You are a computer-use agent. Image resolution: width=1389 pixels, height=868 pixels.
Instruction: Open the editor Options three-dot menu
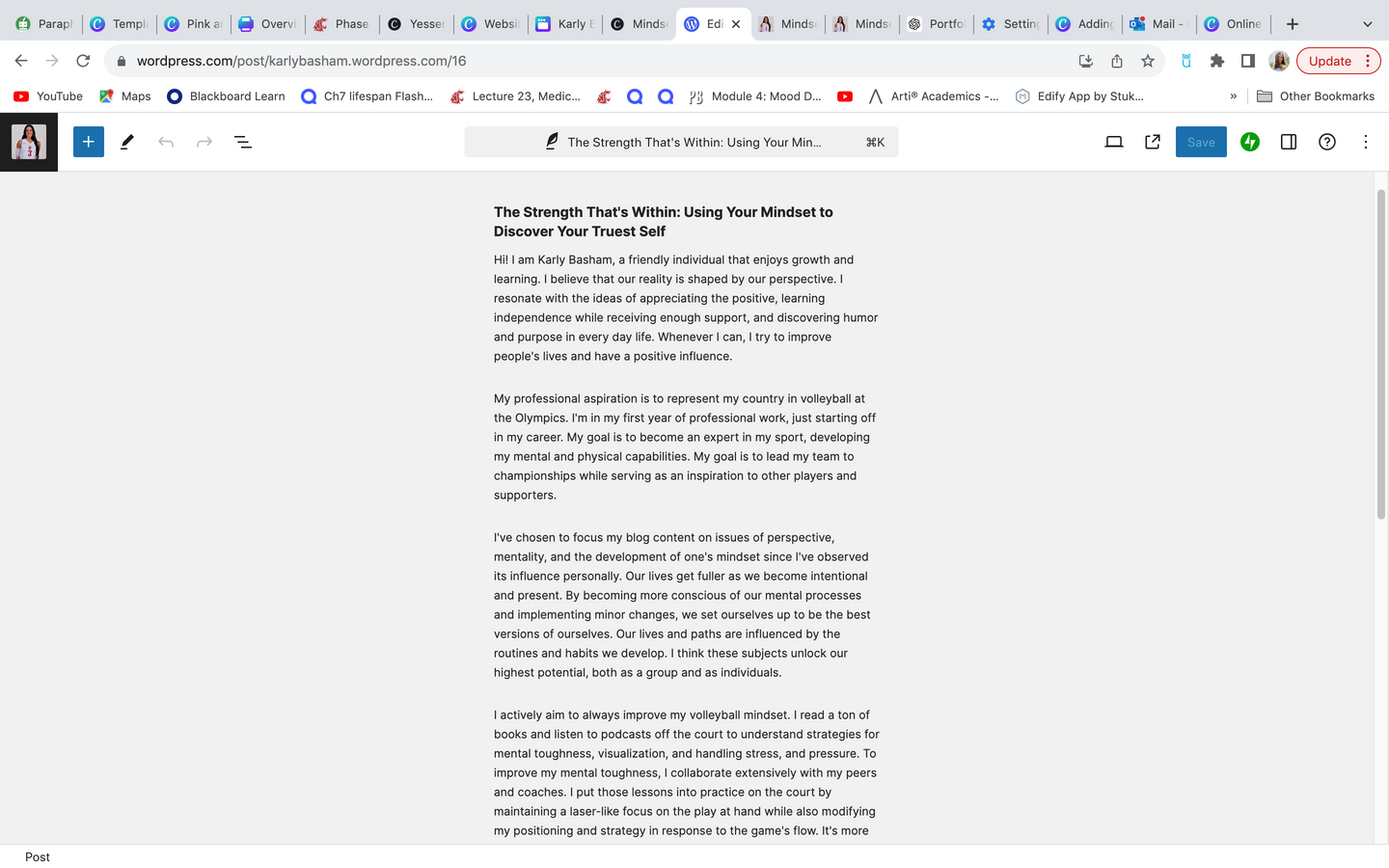(x=1365, y=142)
